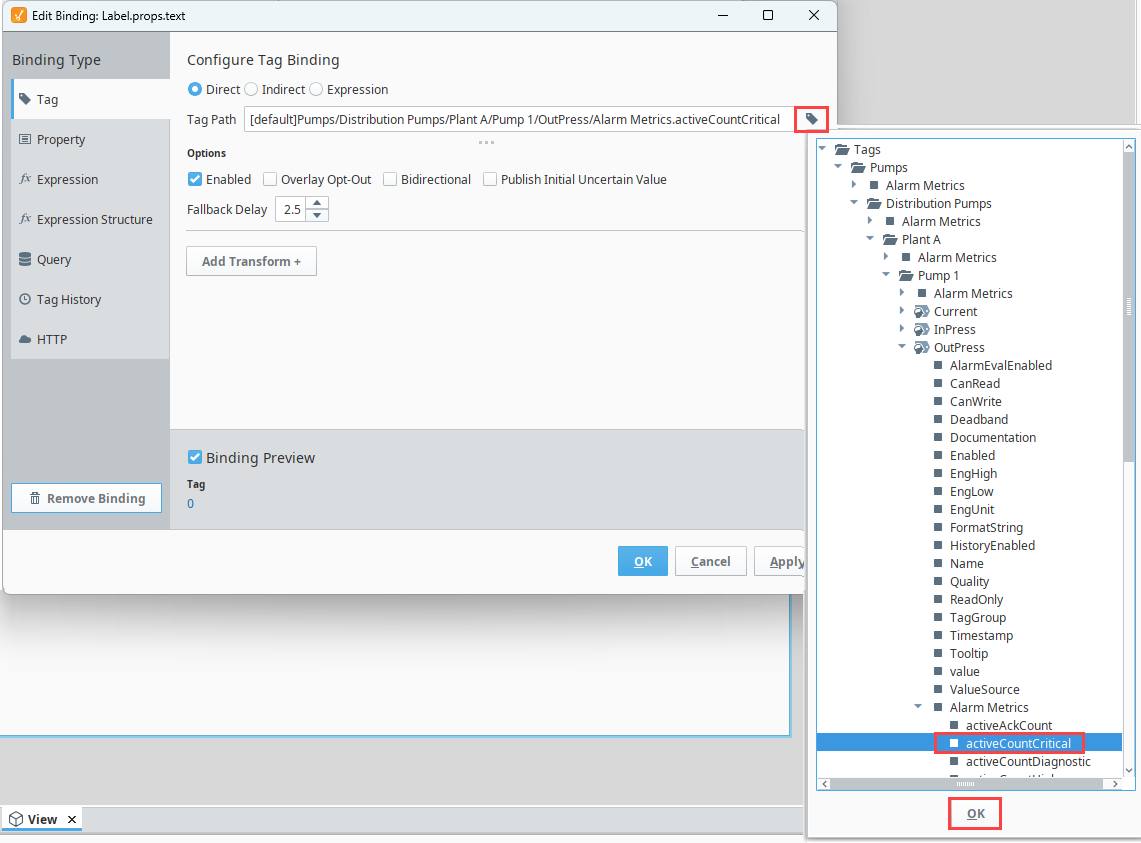
Task: Click the Plant A folder icon
Action: pos(889,239)
